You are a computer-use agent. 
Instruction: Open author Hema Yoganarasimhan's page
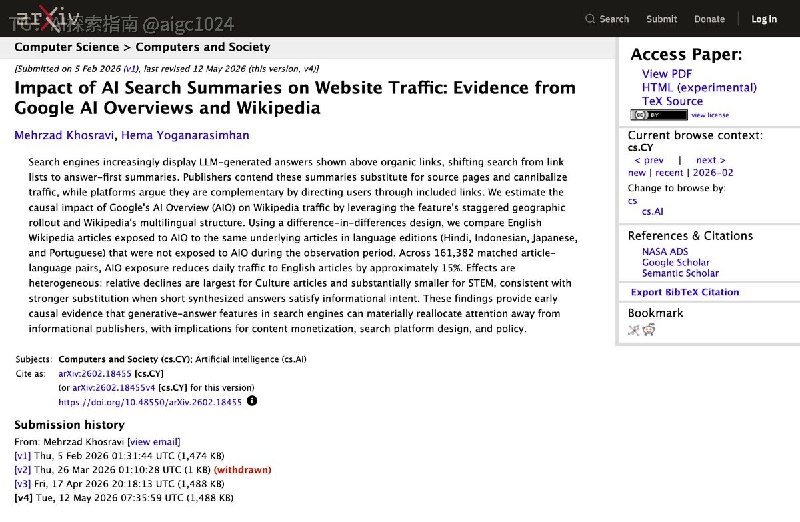coord(185,135)
